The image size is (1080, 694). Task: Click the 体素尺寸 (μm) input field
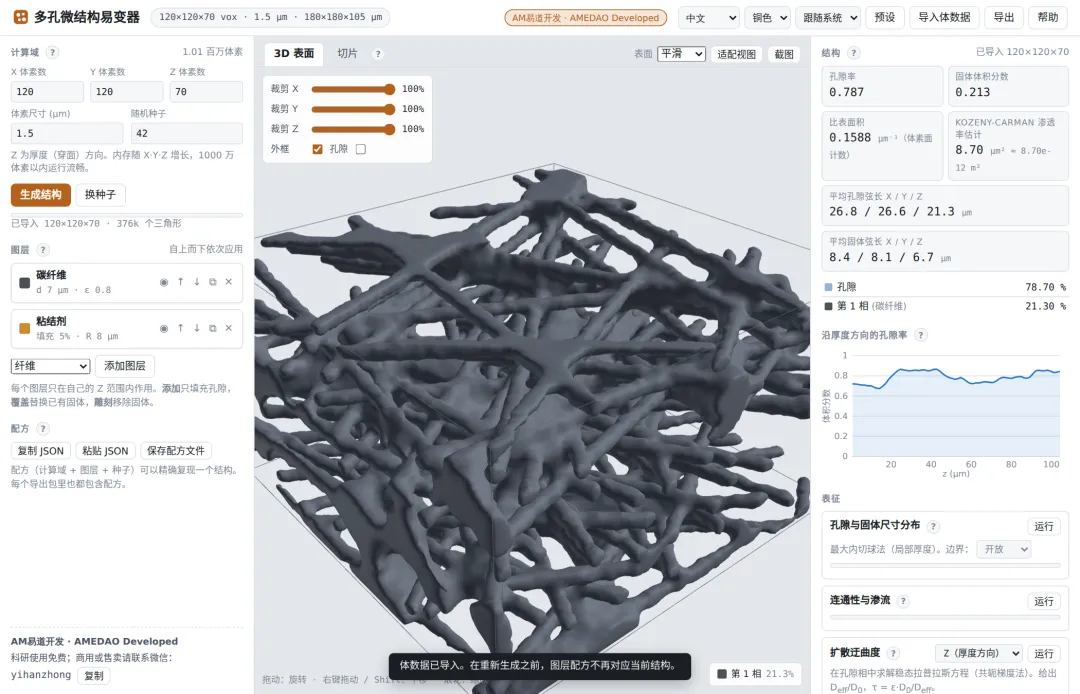tap(67, 133)
